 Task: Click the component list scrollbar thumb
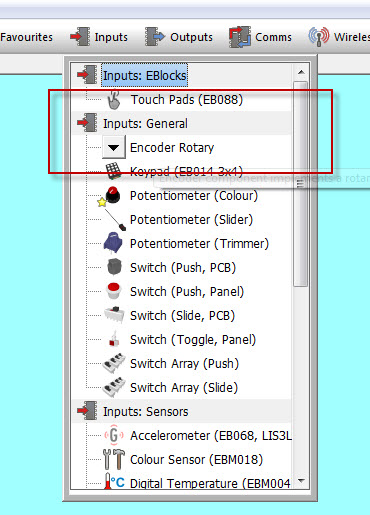tap(301, 183)
